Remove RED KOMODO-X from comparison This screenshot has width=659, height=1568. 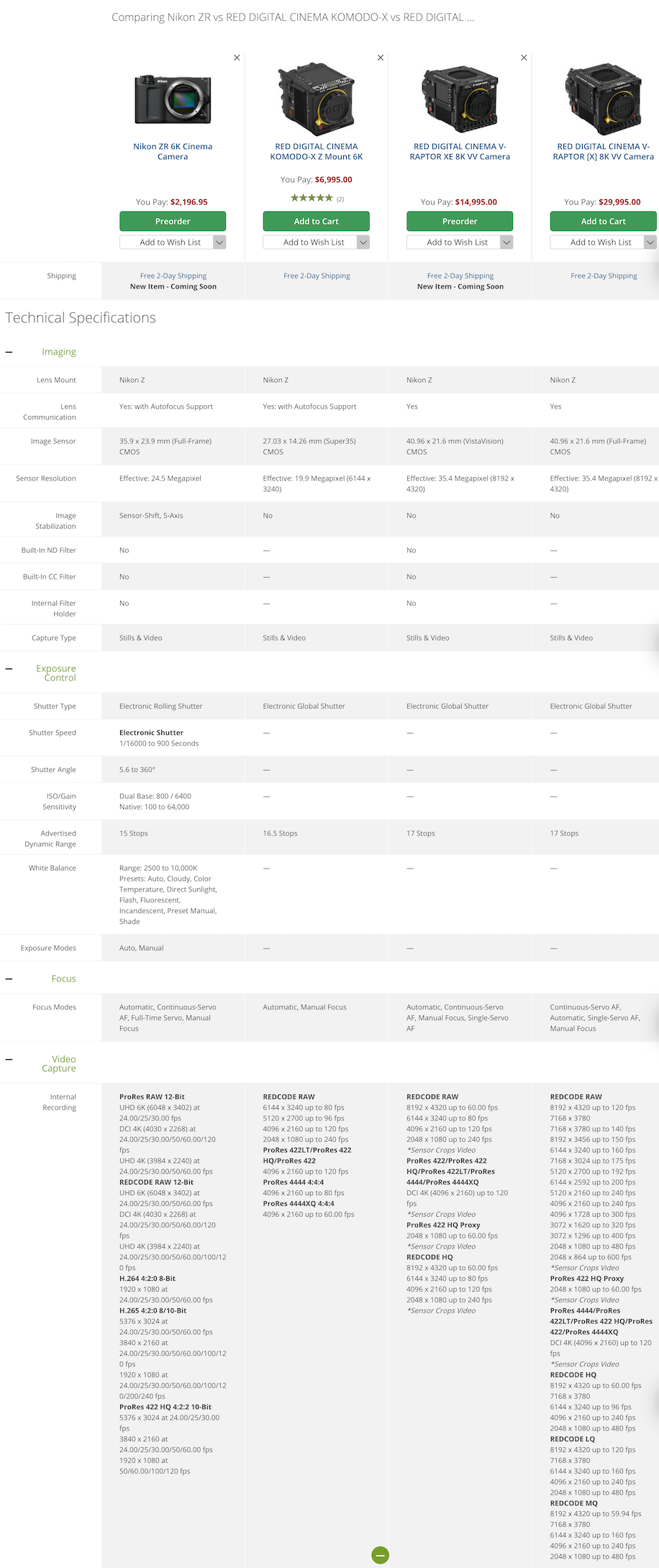coord(381,58)
